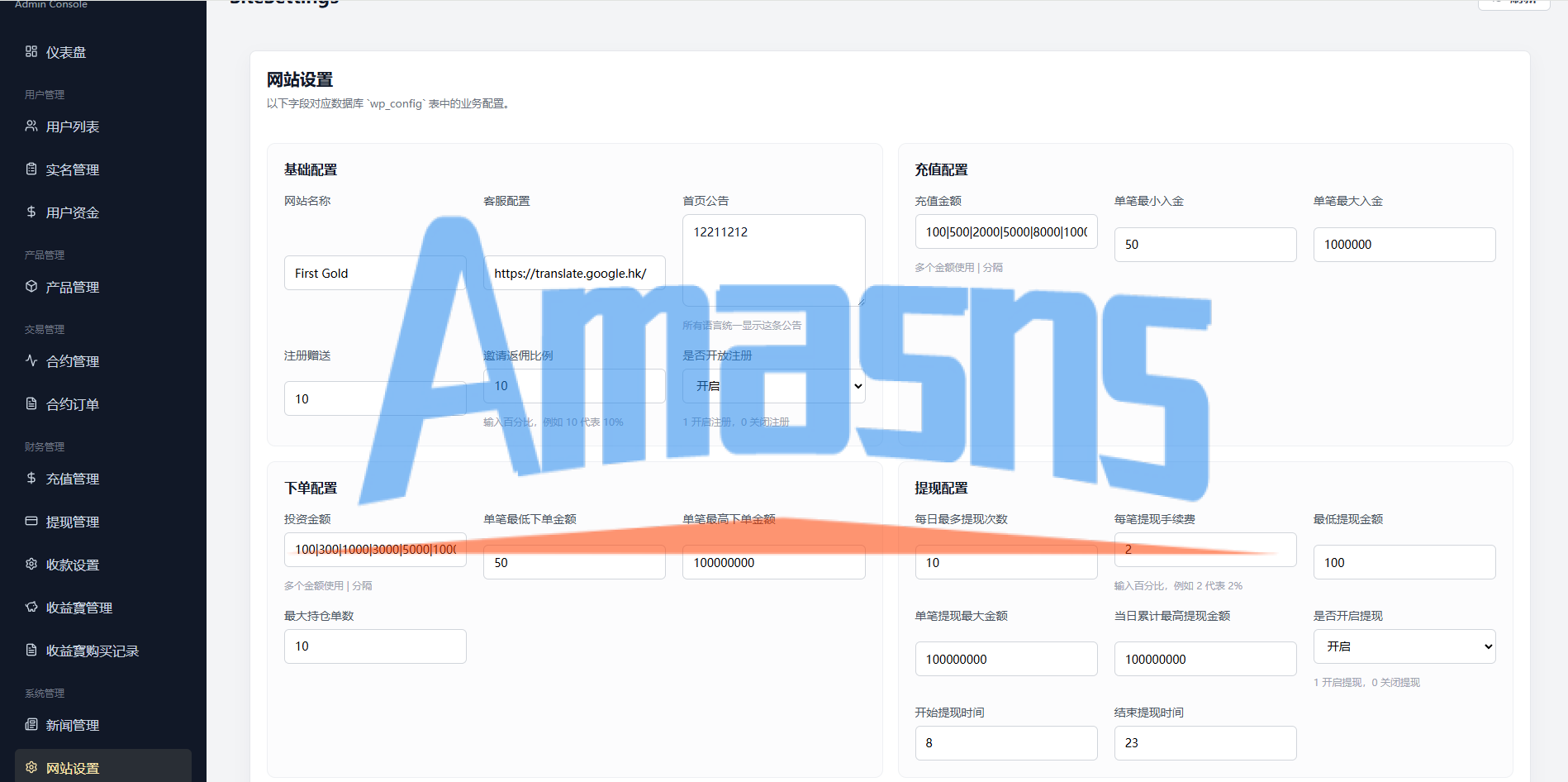
Task: Click the 最低提现金额 input field
Action: pyautogui.click(x=1404, y=562)
